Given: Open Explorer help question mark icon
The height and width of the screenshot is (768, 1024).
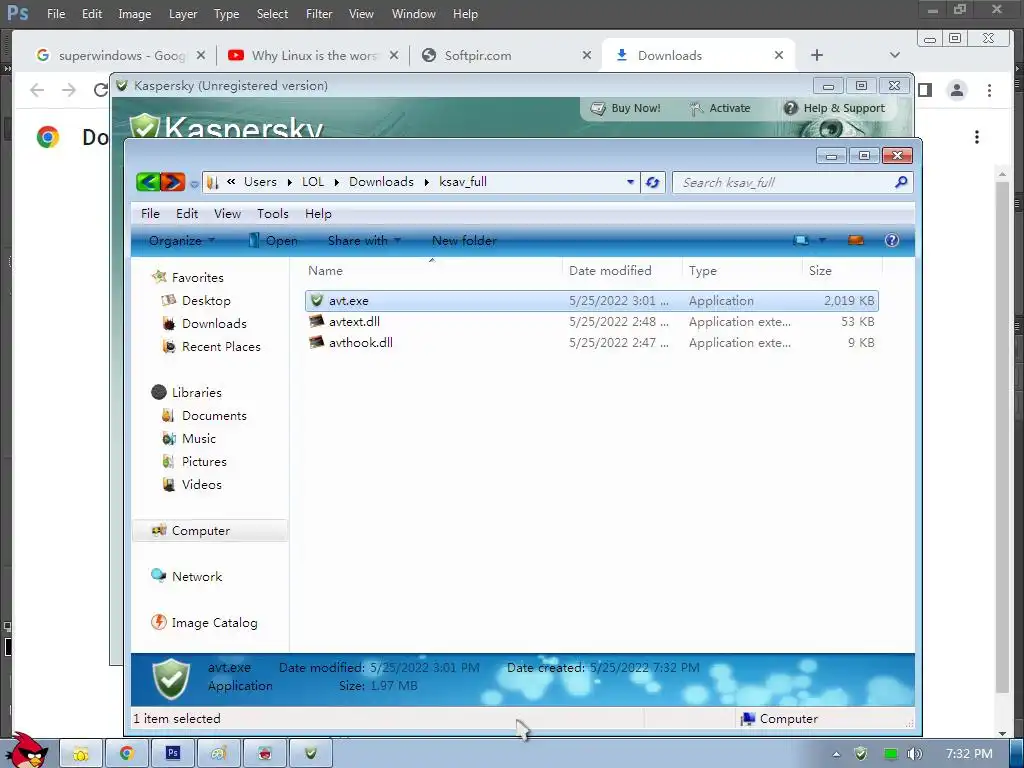Looking at the screenshot, I should click(x=891, y=240).
